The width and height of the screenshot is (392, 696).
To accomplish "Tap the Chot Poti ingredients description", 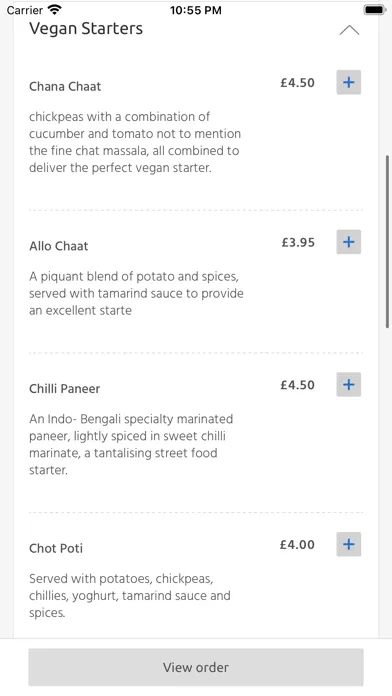I will click(130, 596).
